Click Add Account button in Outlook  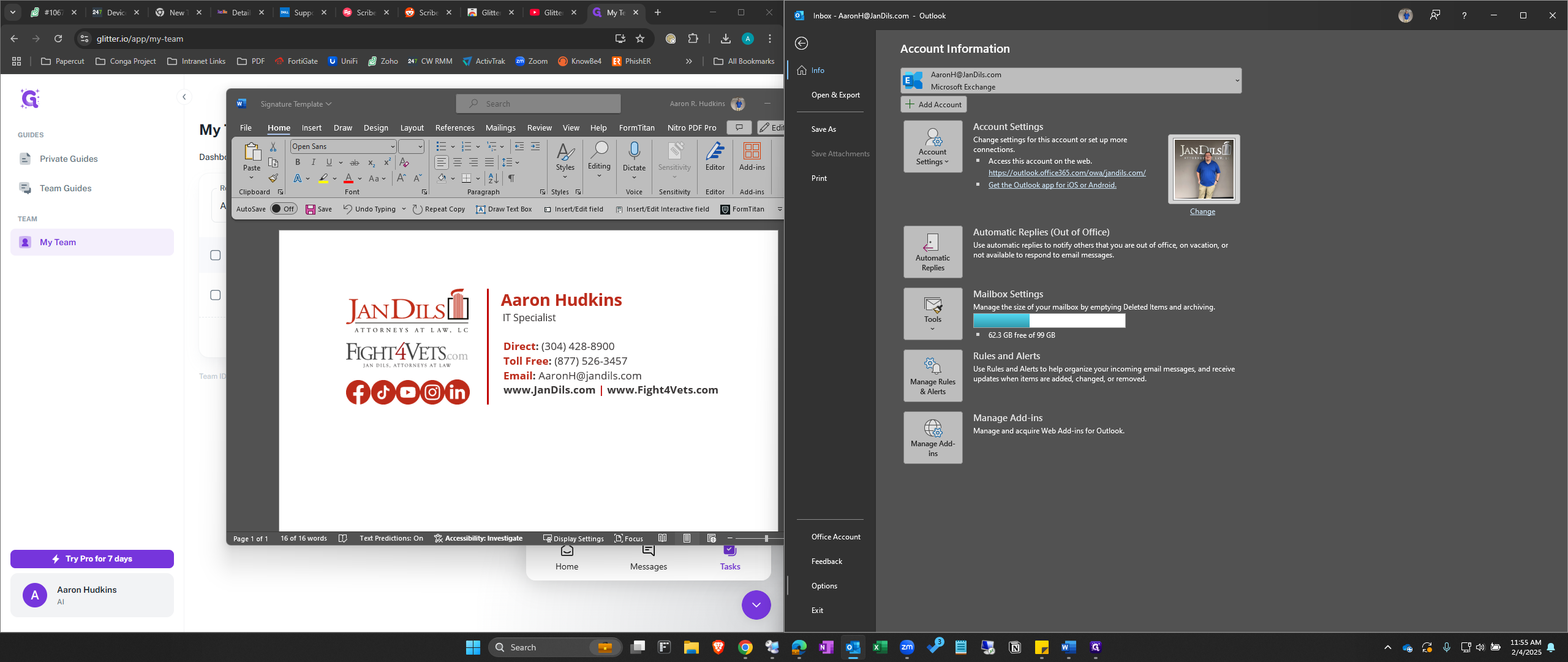[933, 104]
